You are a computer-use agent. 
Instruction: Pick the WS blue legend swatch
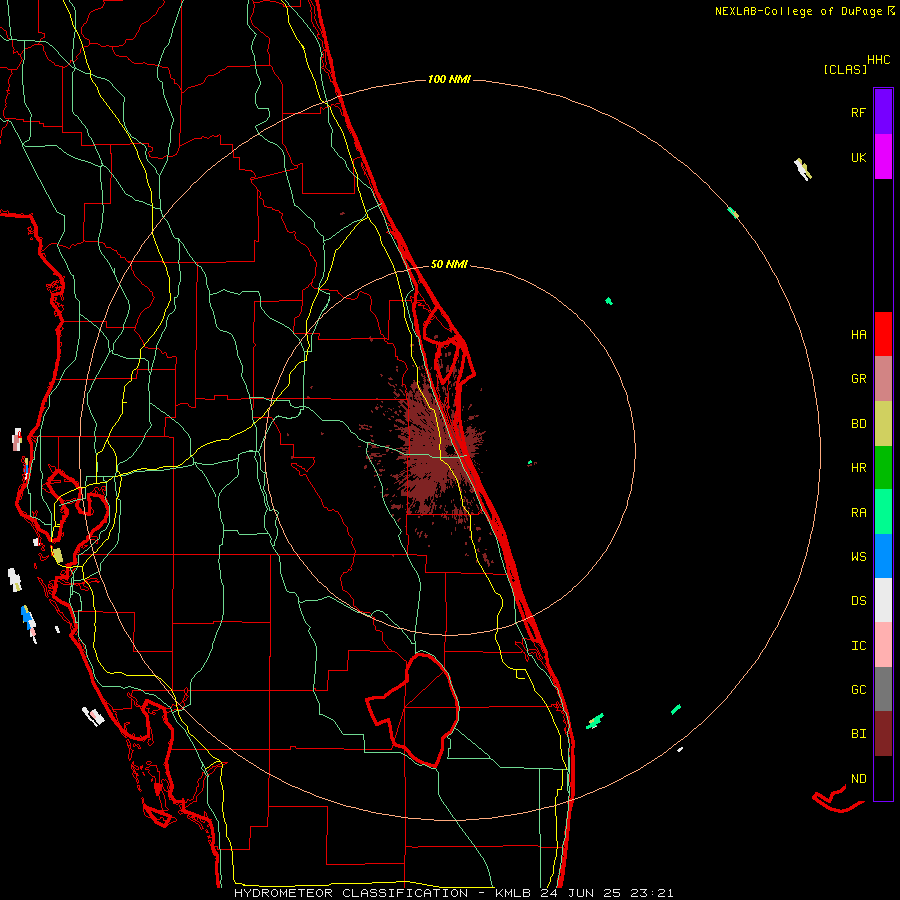click(x=883, y=556)
